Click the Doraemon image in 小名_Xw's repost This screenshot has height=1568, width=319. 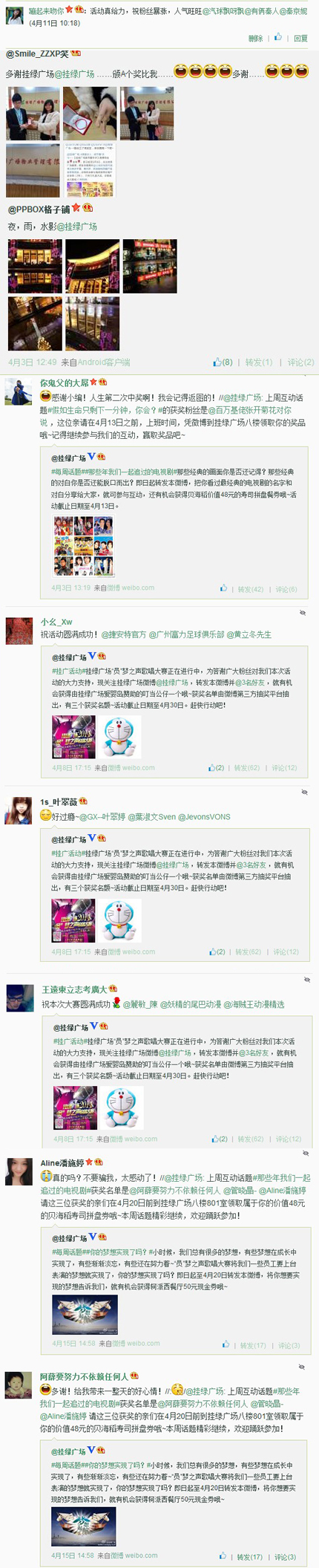click(120, 736)
